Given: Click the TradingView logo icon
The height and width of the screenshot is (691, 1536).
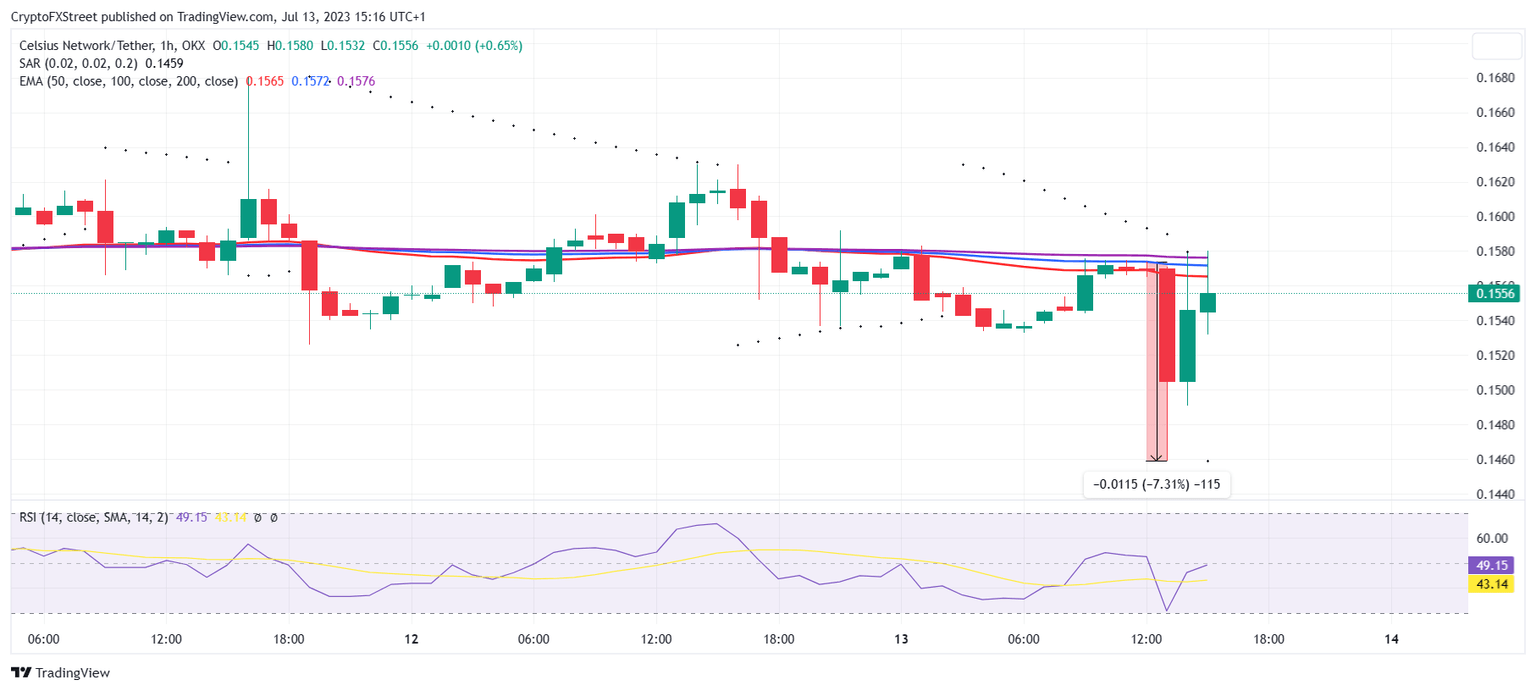Looking at the screenshot, I should 20,673.
